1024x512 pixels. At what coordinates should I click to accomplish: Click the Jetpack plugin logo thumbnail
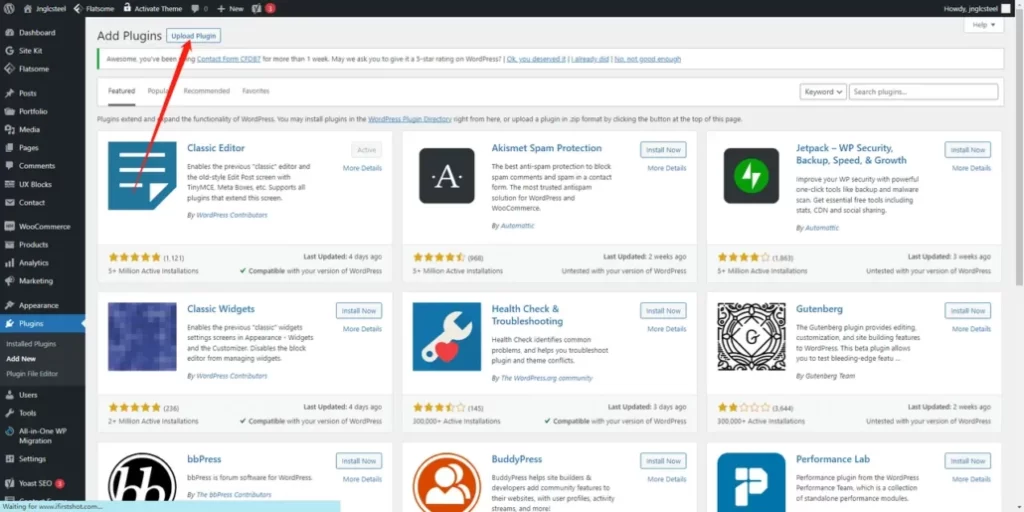point(751,176)
